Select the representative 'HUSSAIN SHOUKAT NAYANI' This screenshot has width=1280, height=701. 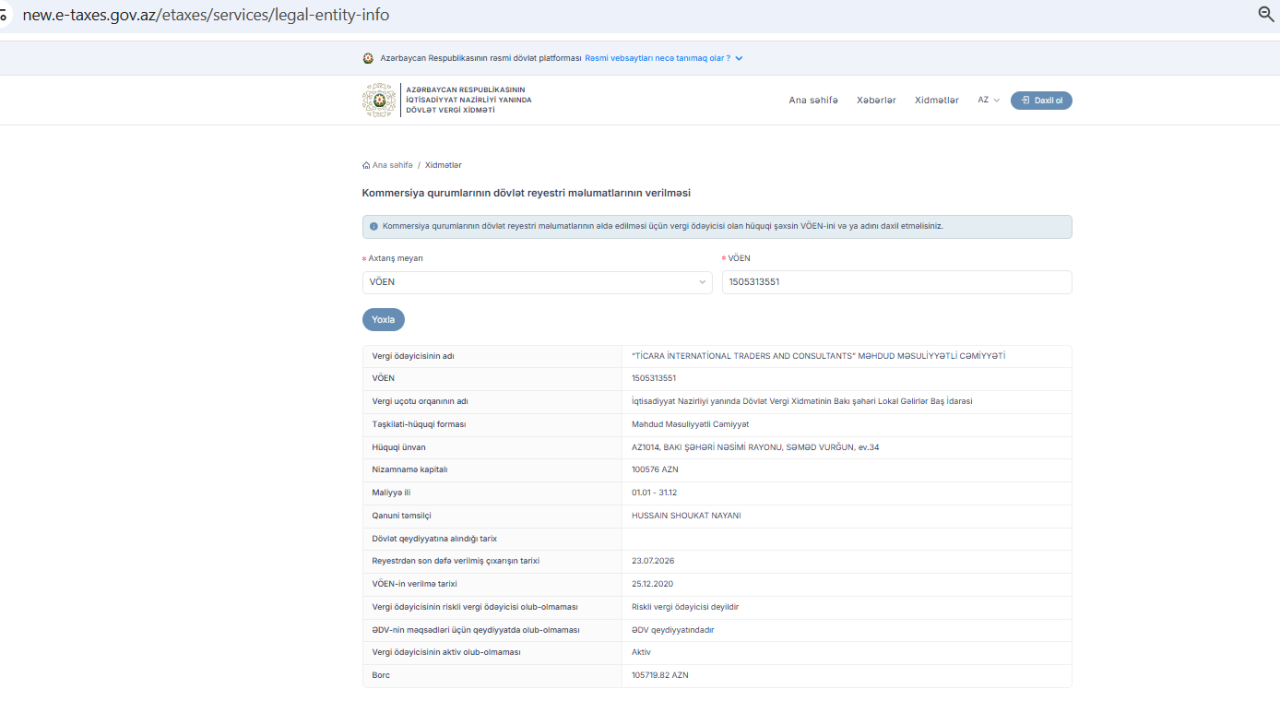point(686,516)
